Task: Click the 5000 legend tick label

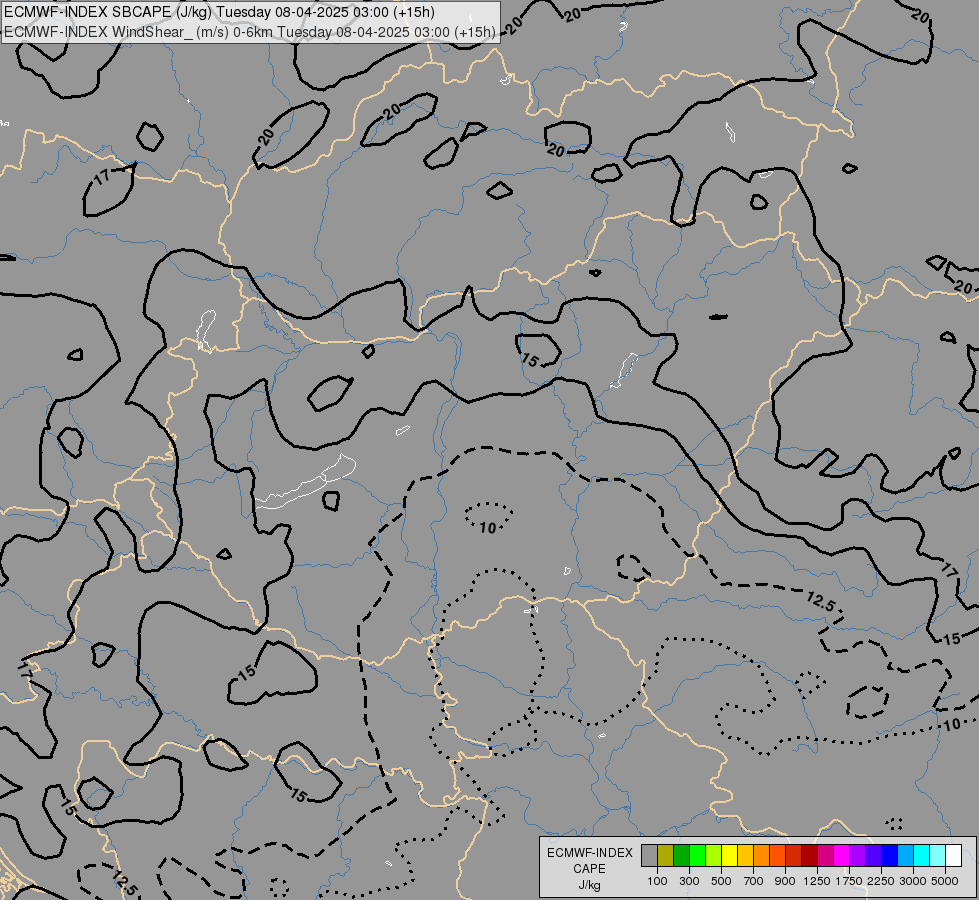Action: 945,881
